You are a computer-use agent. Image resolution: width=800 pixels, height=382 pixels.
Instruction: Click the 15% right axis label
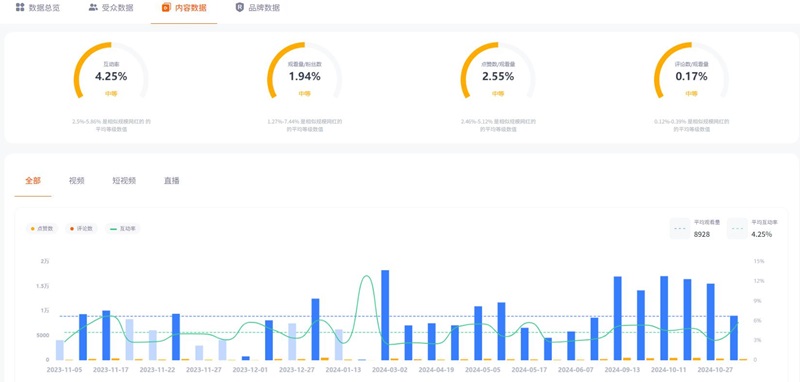pyautogui.click(x=759, y=261)
